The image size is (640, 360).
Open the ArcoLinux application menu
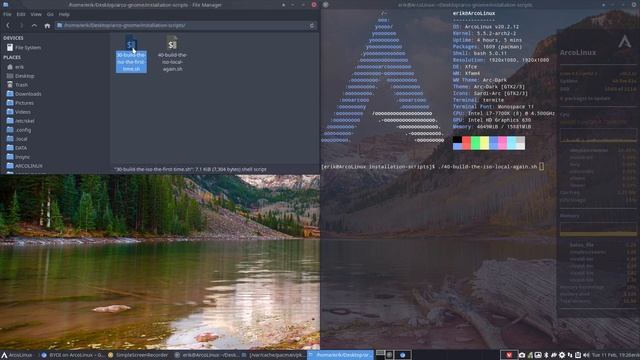[17, 355]
